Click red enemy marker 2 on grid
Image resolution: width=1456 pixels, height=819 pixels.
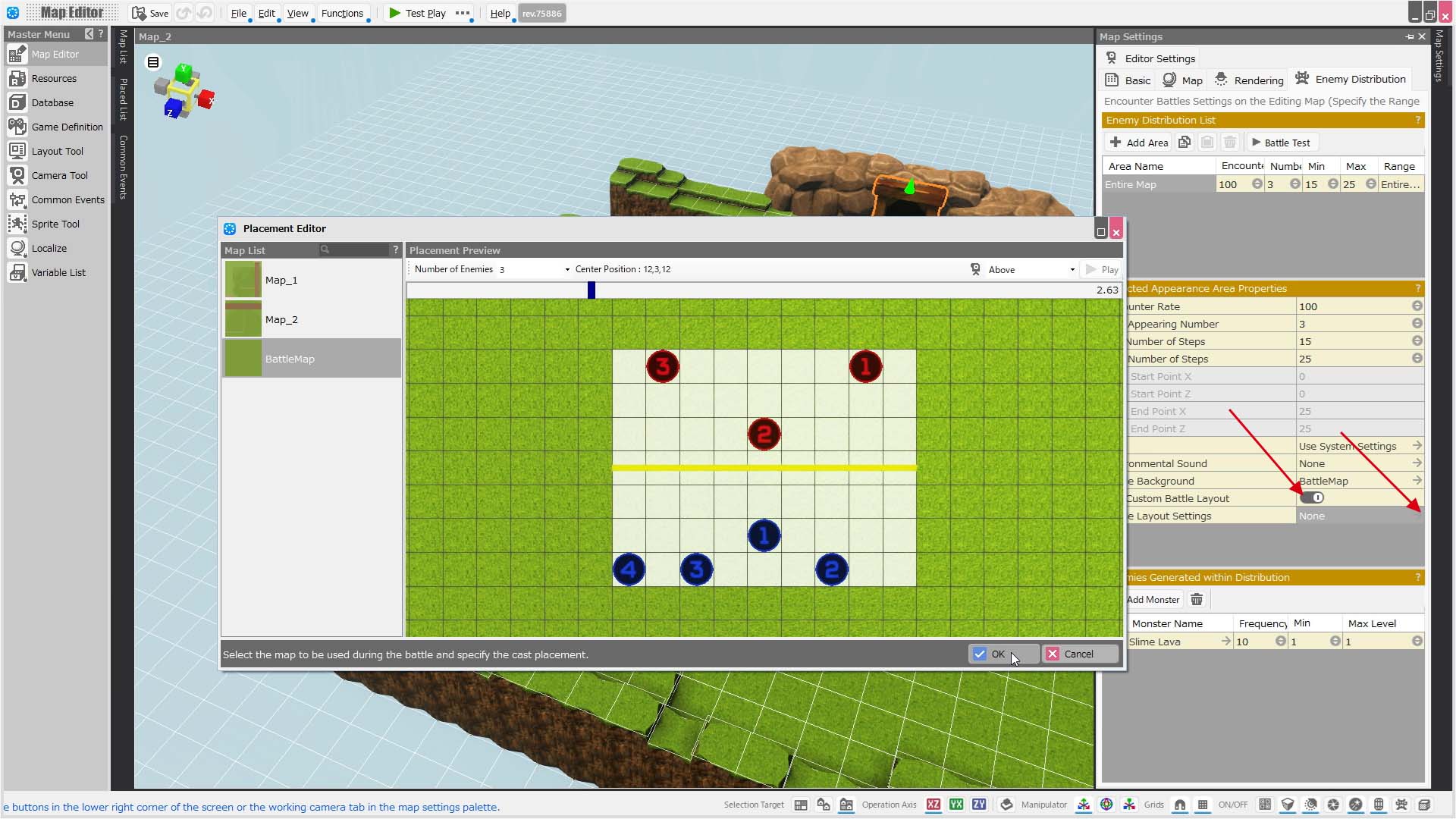(x=764, y=435)
